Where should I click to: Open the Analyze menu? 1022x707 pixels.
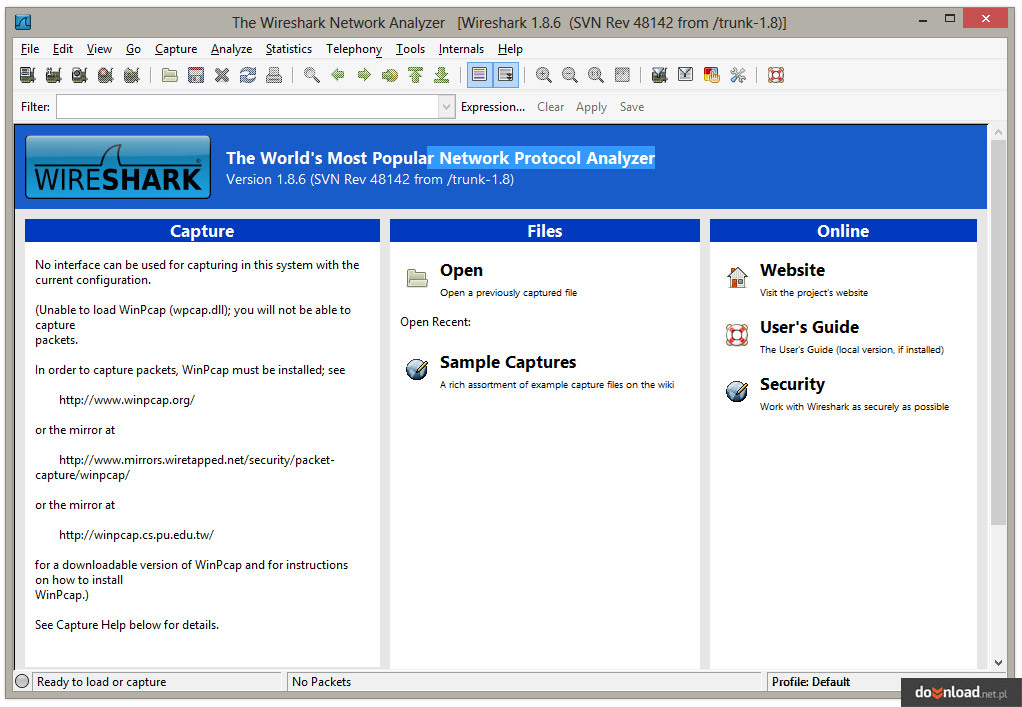pyautogui.click(x=231, y=49)
